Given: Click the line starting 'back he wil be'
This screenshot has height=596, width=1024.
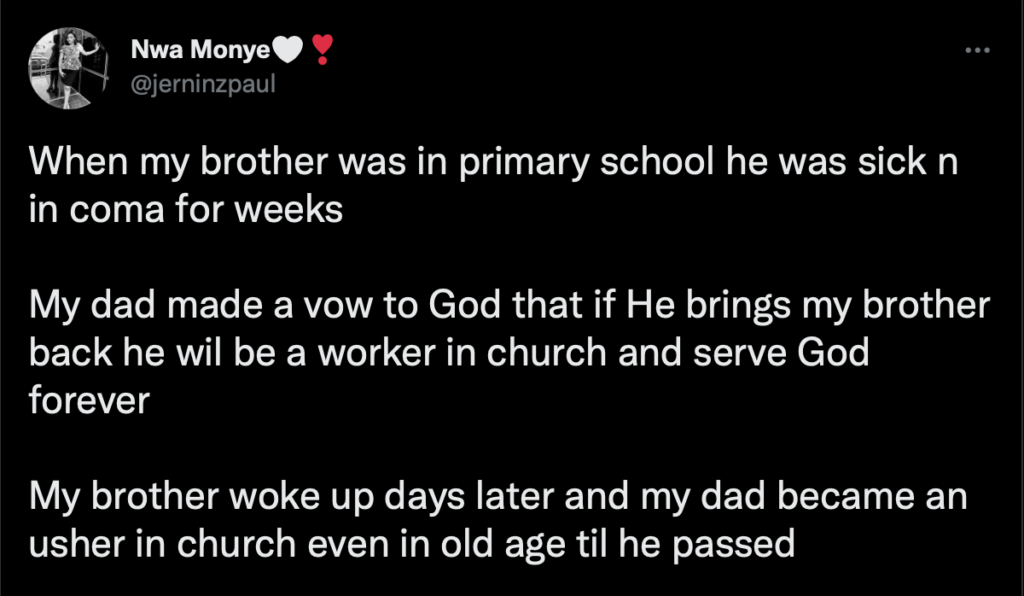Looking at the screenshot, I should click(449, 353).
